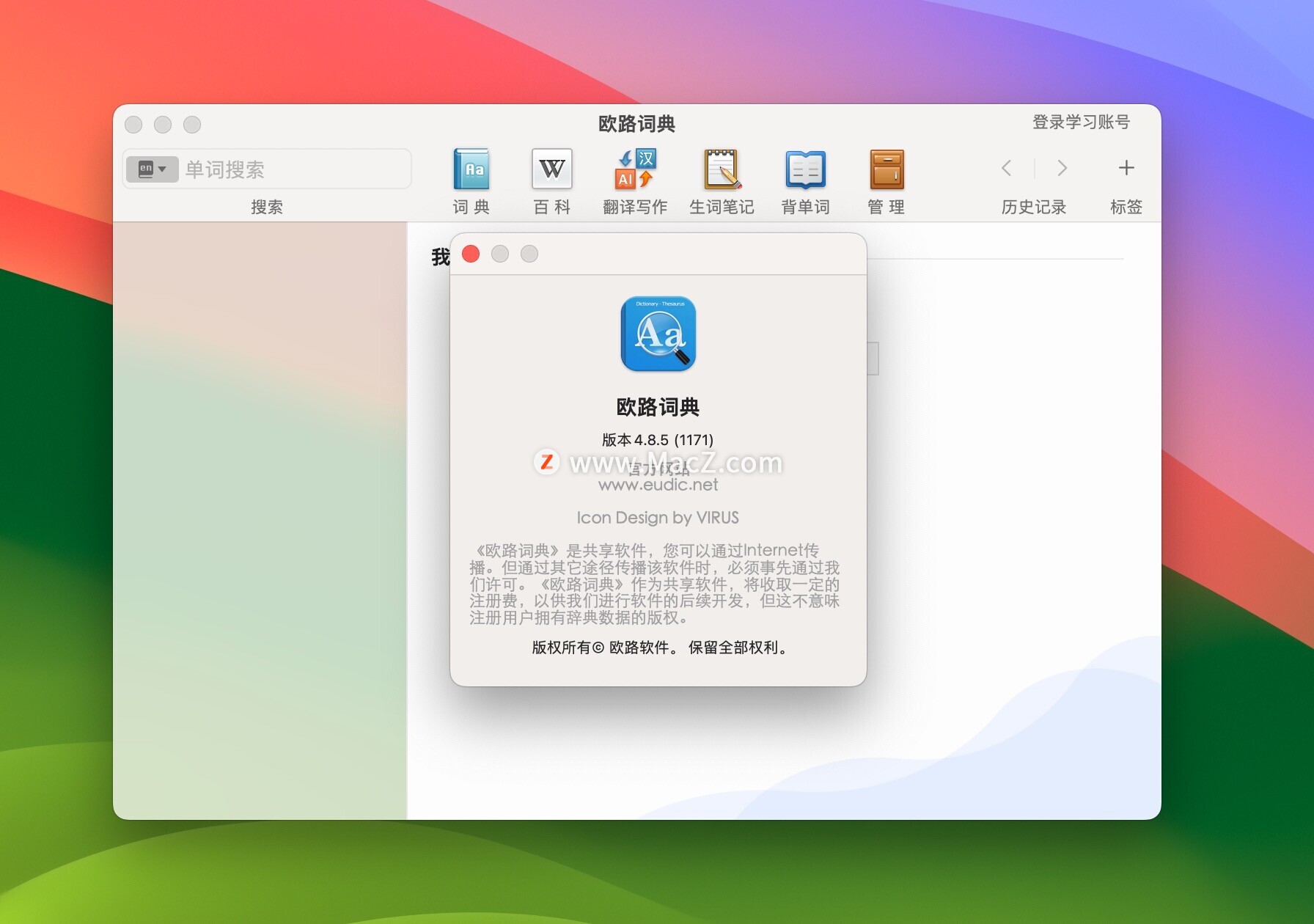Click the 版本 4.8.5 (1171) version text
This screenshot has width=1314, height=924.
point(658,440)
